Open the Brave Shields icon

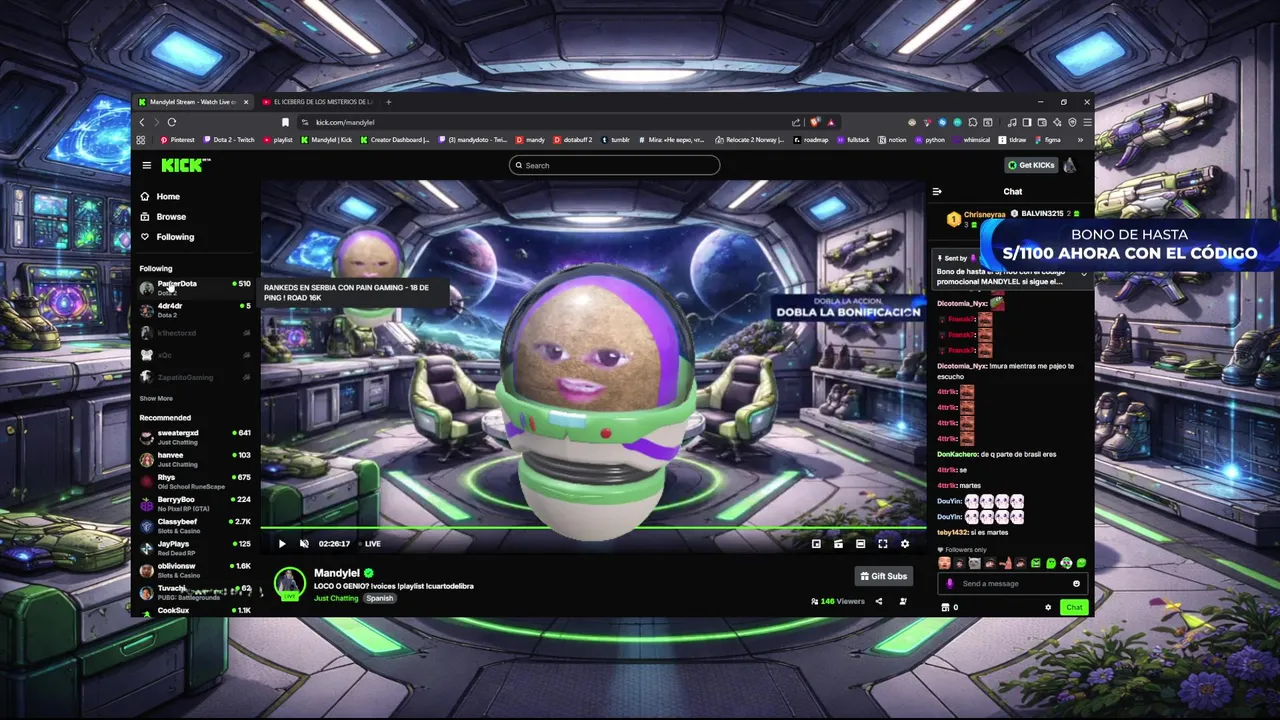click(816, 122)
